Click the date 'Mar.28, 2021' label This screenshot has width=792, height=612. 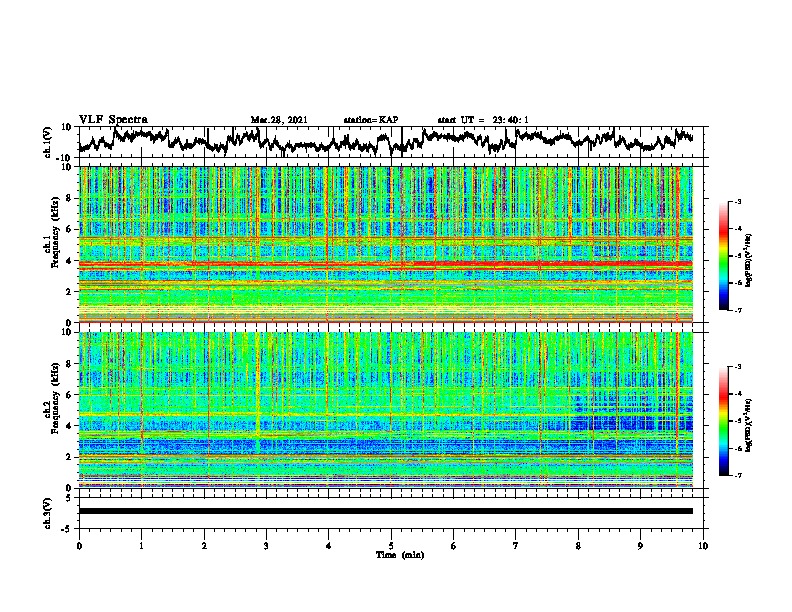[x=279, y=120]
